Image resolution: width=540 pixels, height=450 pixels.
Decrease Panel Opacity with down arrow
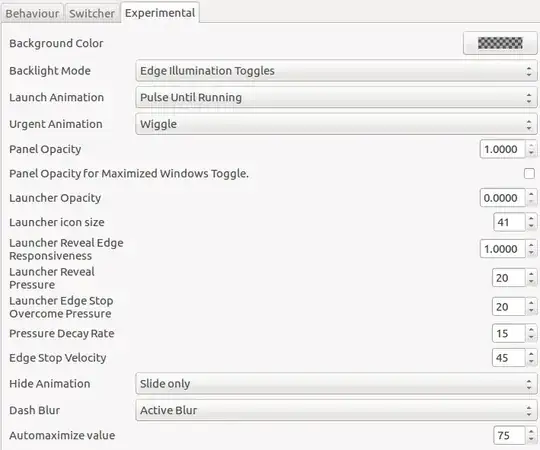(531, 153)
